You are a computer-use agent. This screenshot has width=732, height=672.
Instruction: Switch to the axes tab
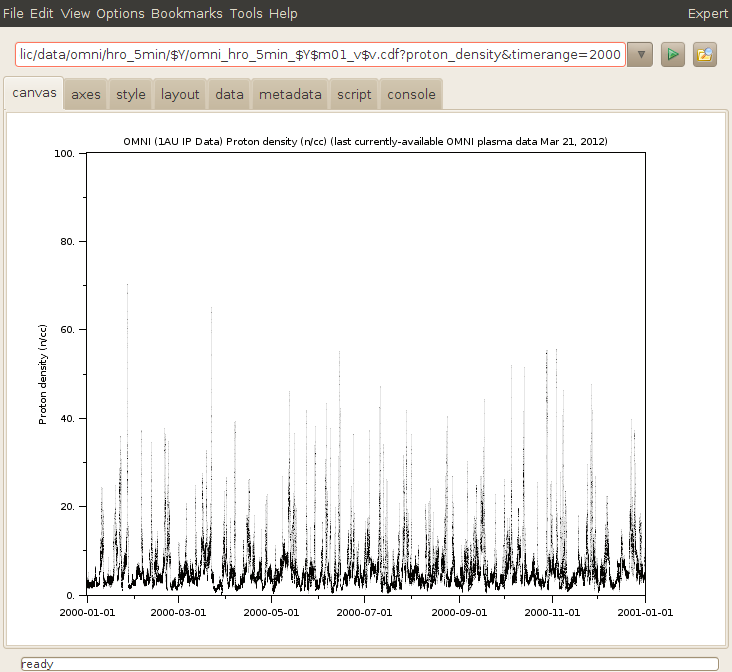86,95
